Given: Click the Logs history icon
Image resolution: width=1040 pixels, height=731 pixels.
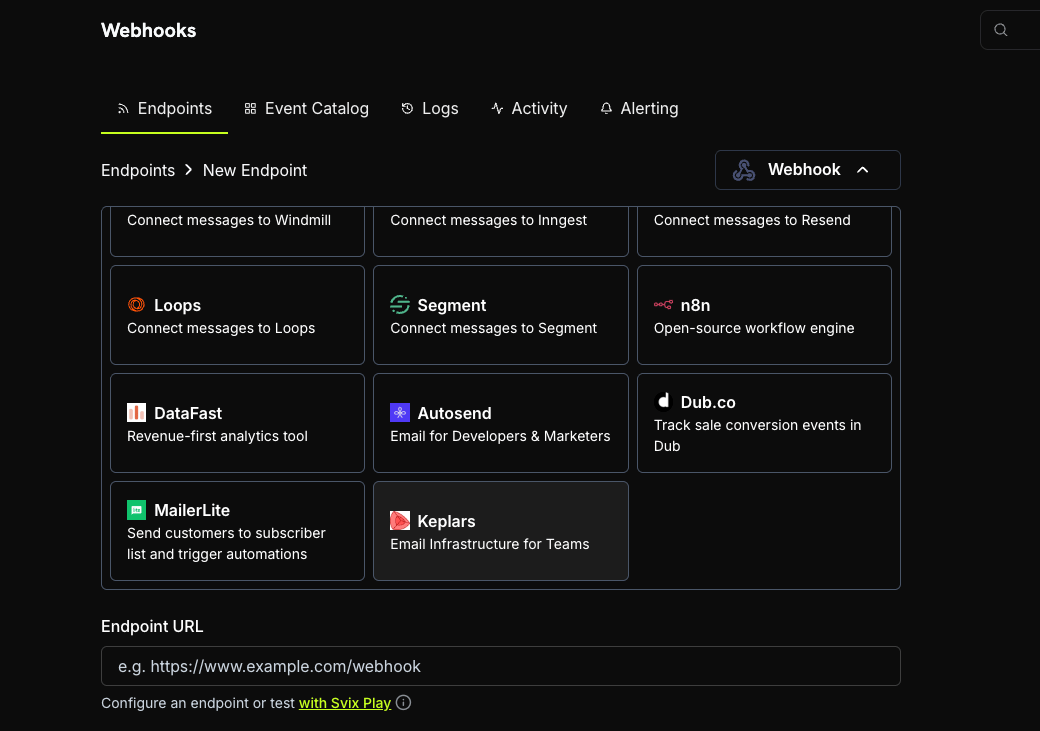Looking at the screenshot, I should [407, 109].
